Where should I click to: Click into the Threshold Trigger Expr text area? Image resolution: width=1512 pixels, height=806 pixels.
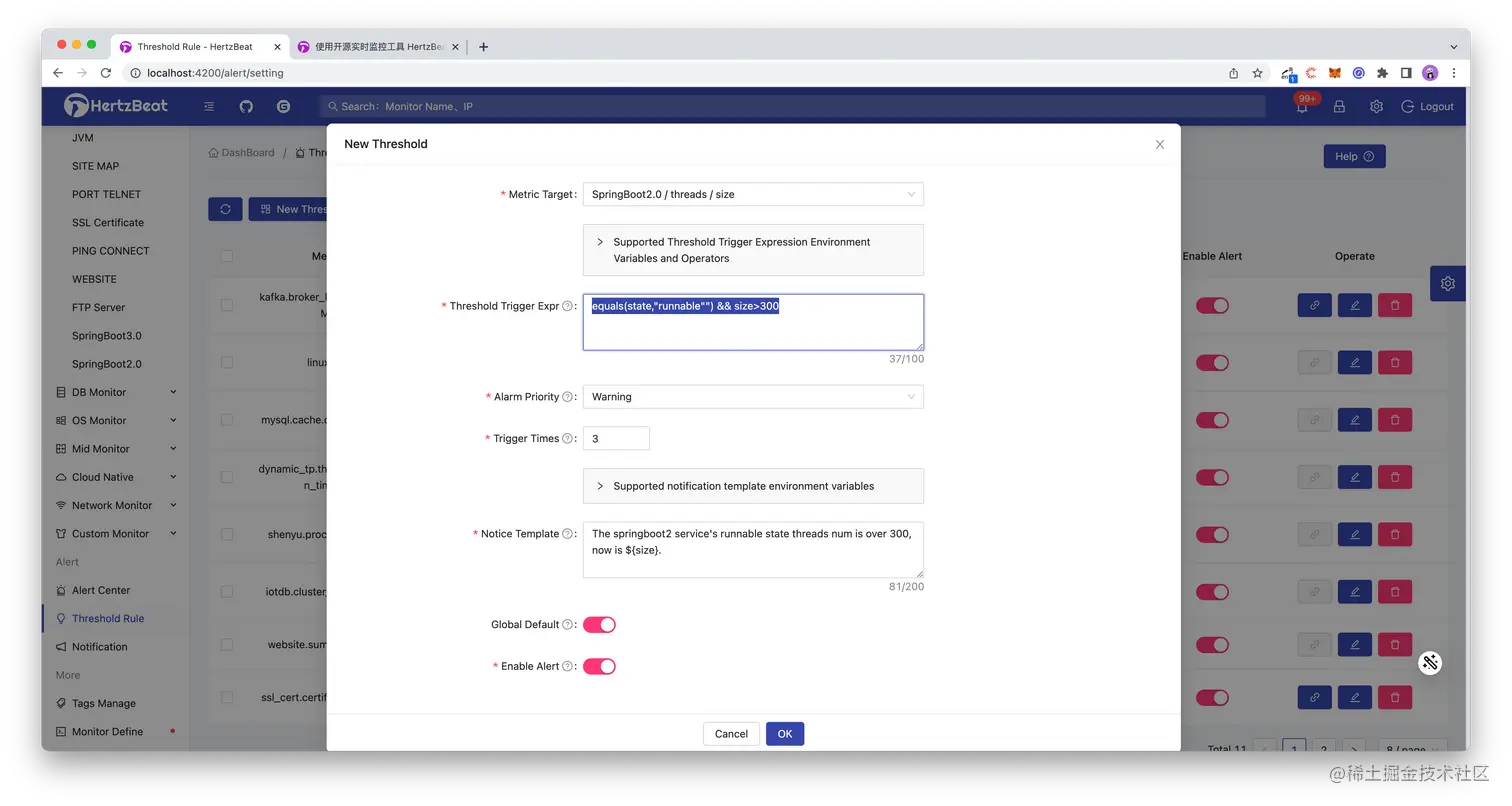(x=753, y=322)
